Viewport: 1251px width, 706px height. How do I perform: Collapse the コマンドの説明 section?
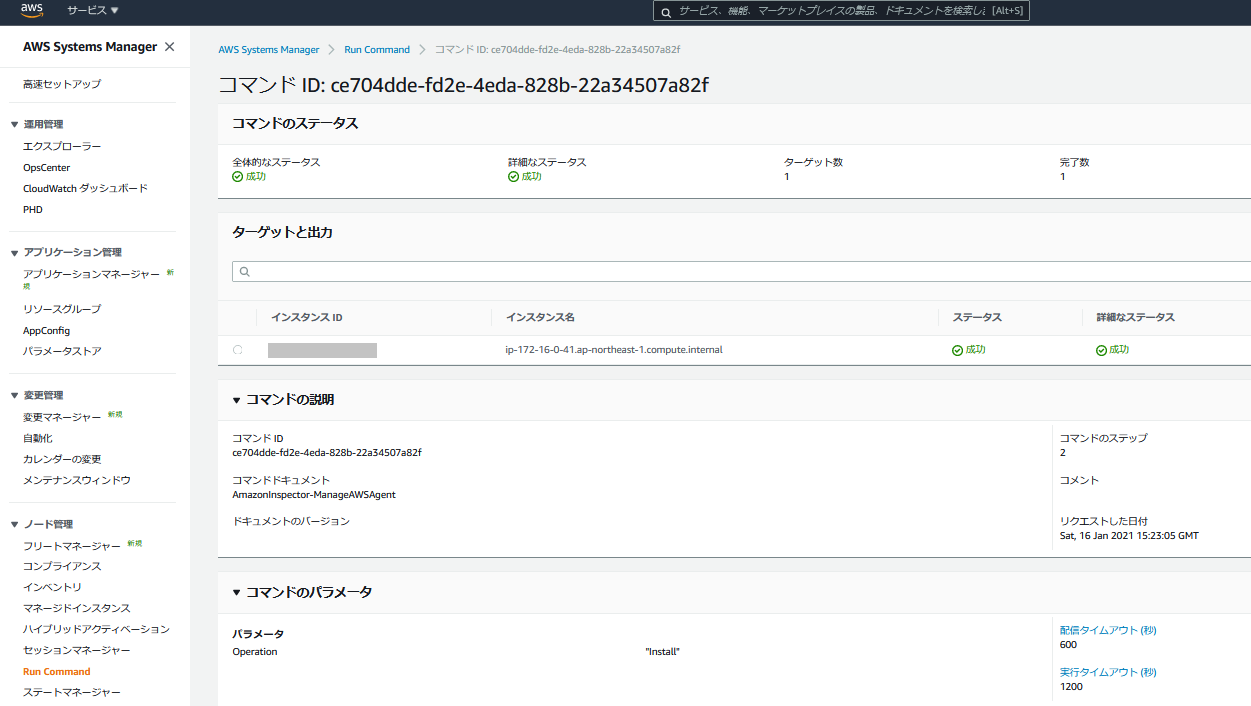[x=237, y=400]
